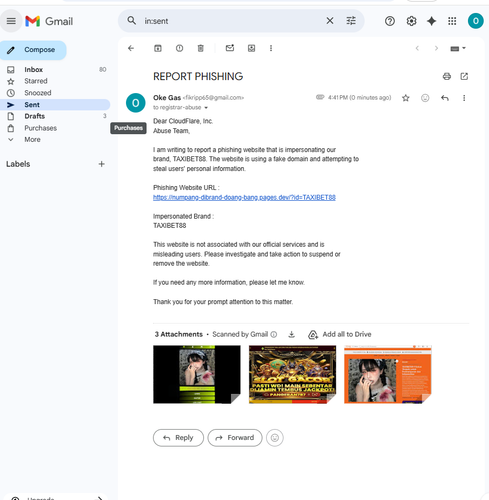Open the orange attachment thumbnail
The height and width of the screenshot is (500, 489).
point(388,374)
